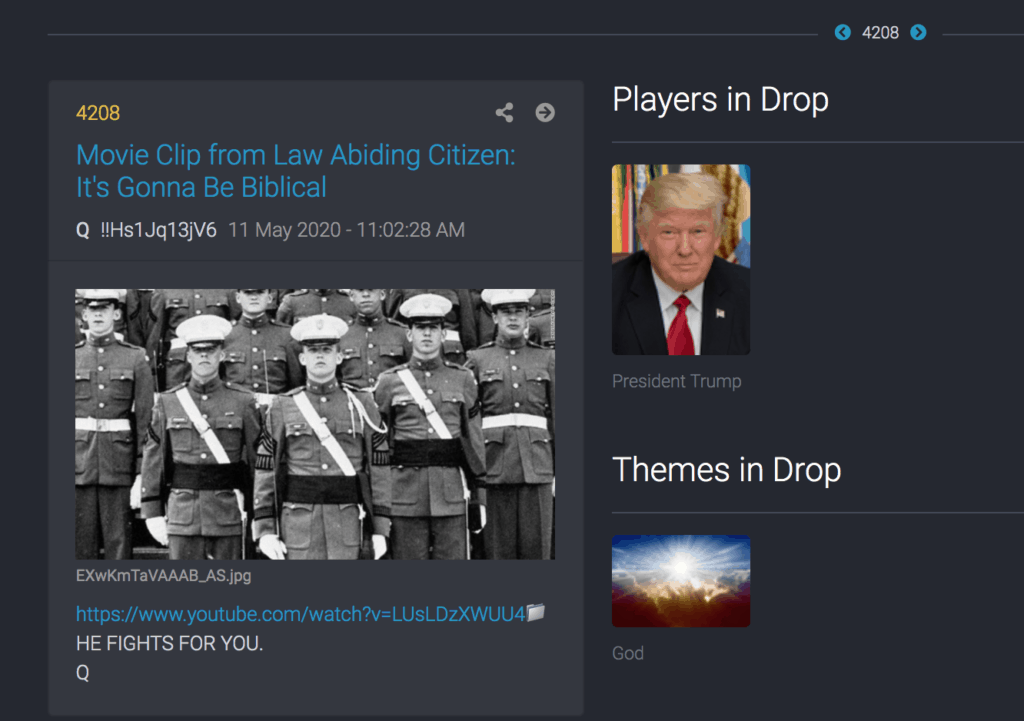Click the EXwKmTaVAAAB_AS.jpg filename
Image resolution: width=1024 pixels, height=721 pixels.
coord(163,575)
